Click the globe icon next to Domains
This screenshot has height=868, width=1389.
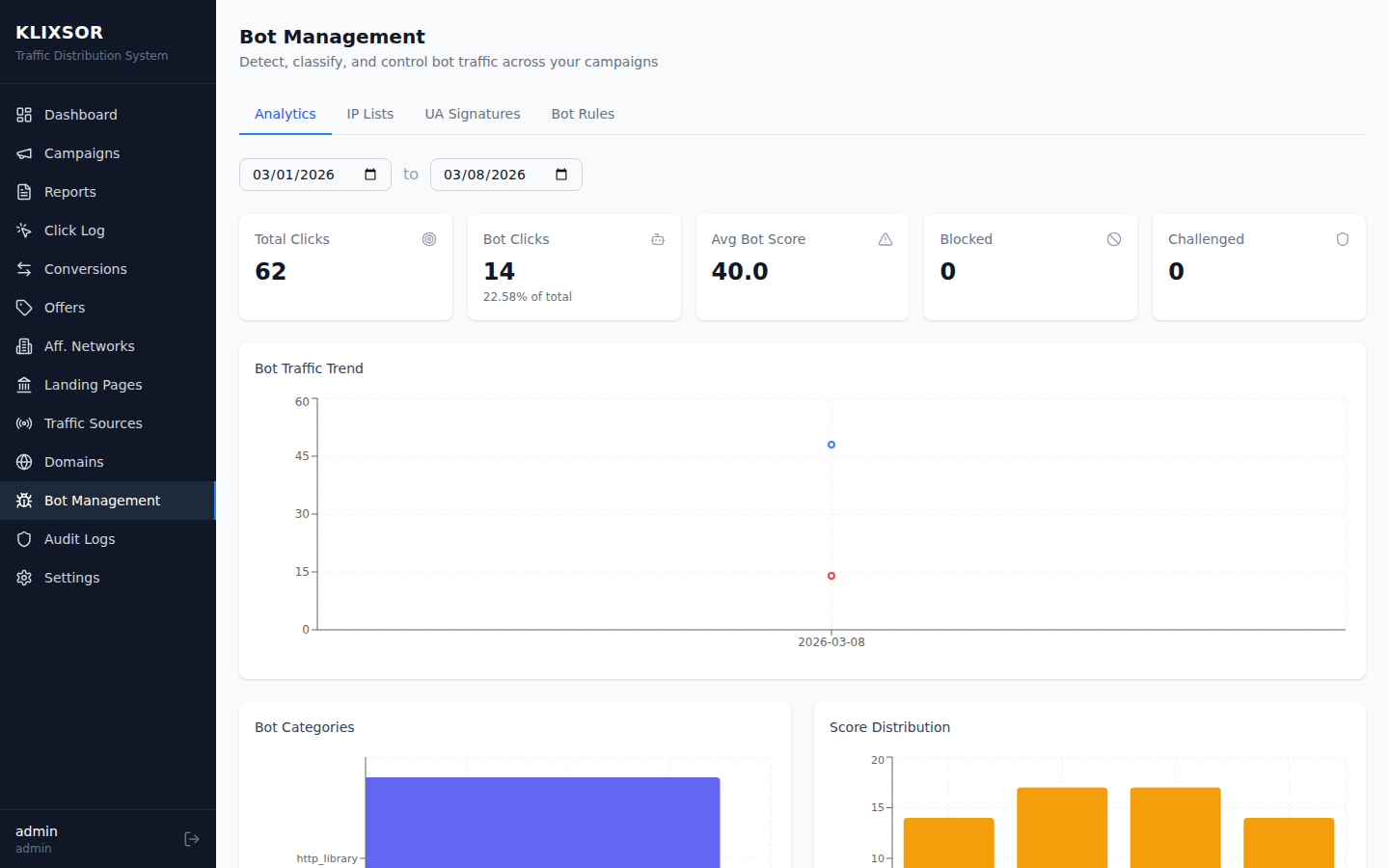(x=22, y=461)
